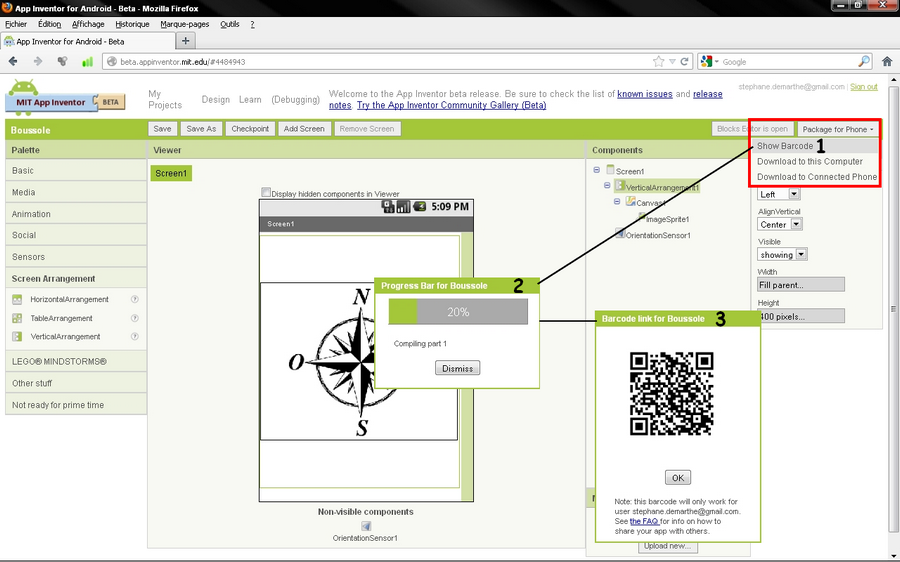Click the Save As button
This screenshot has height=562, width=900.
[x=201, y=129]
